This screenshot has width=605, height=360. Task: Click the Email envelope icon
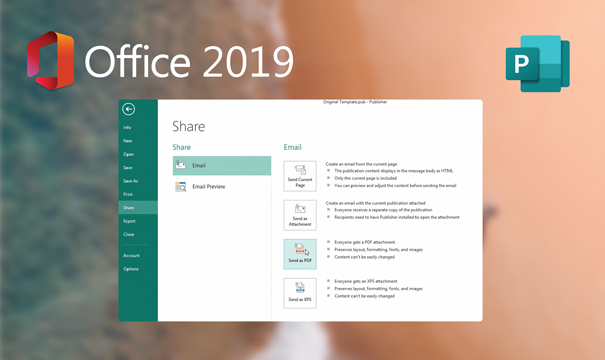tap(181, 165)
